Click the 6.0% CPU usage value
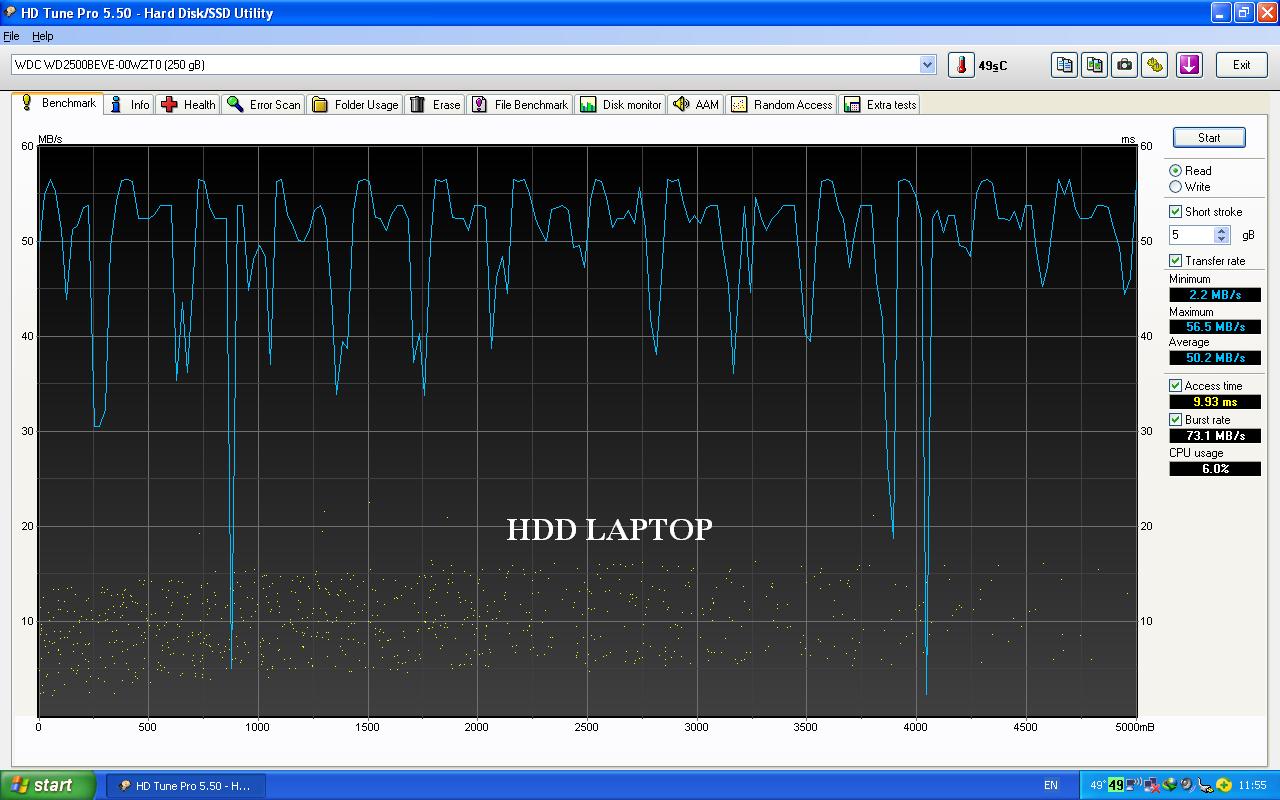Screen dimensions: 1280x800 tap(1215, 469)
